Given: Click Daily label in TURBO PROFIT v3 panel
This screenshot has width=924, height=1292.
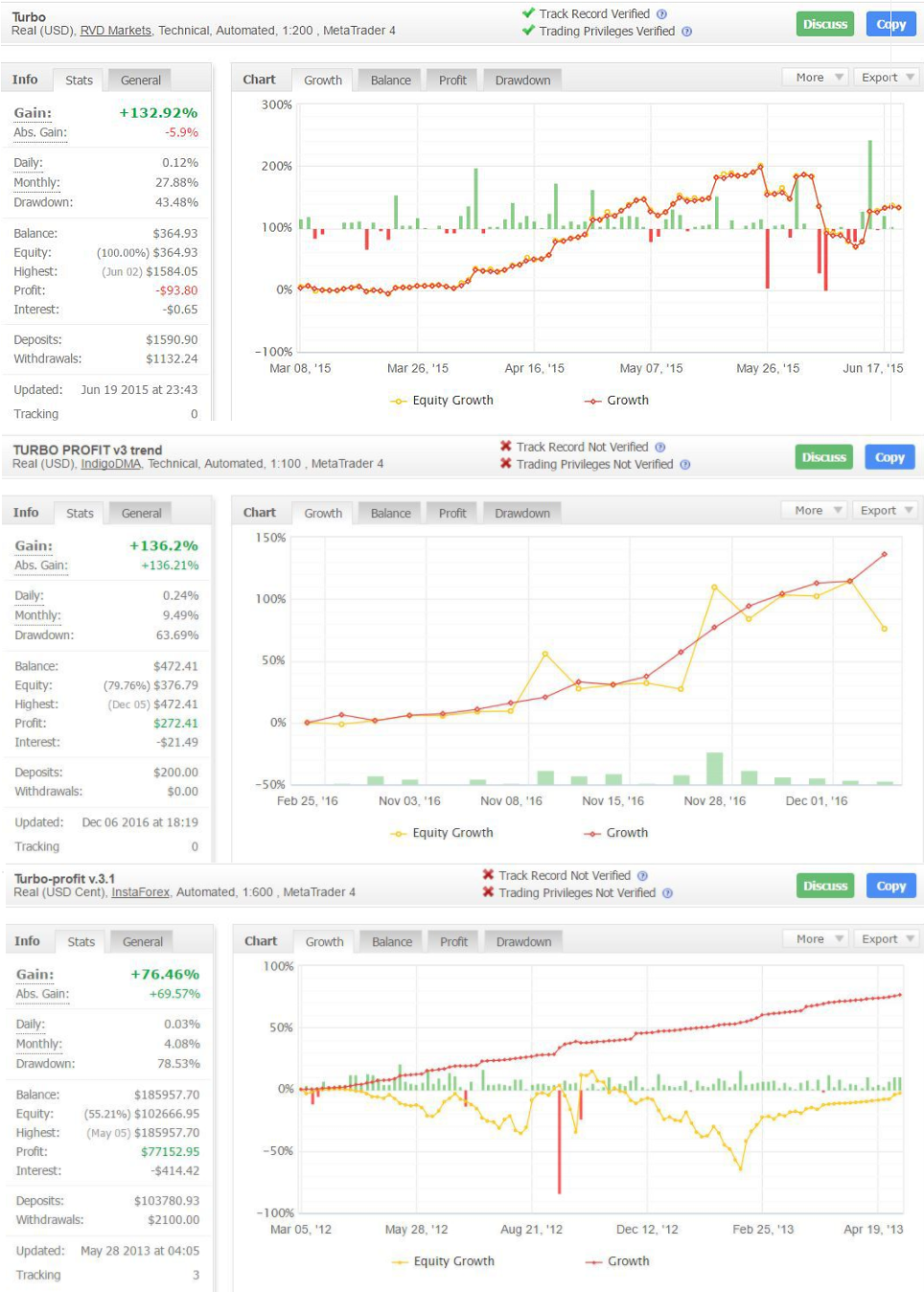Looking at the screenshot, I should pyautogui.click(x=29, y=595).
